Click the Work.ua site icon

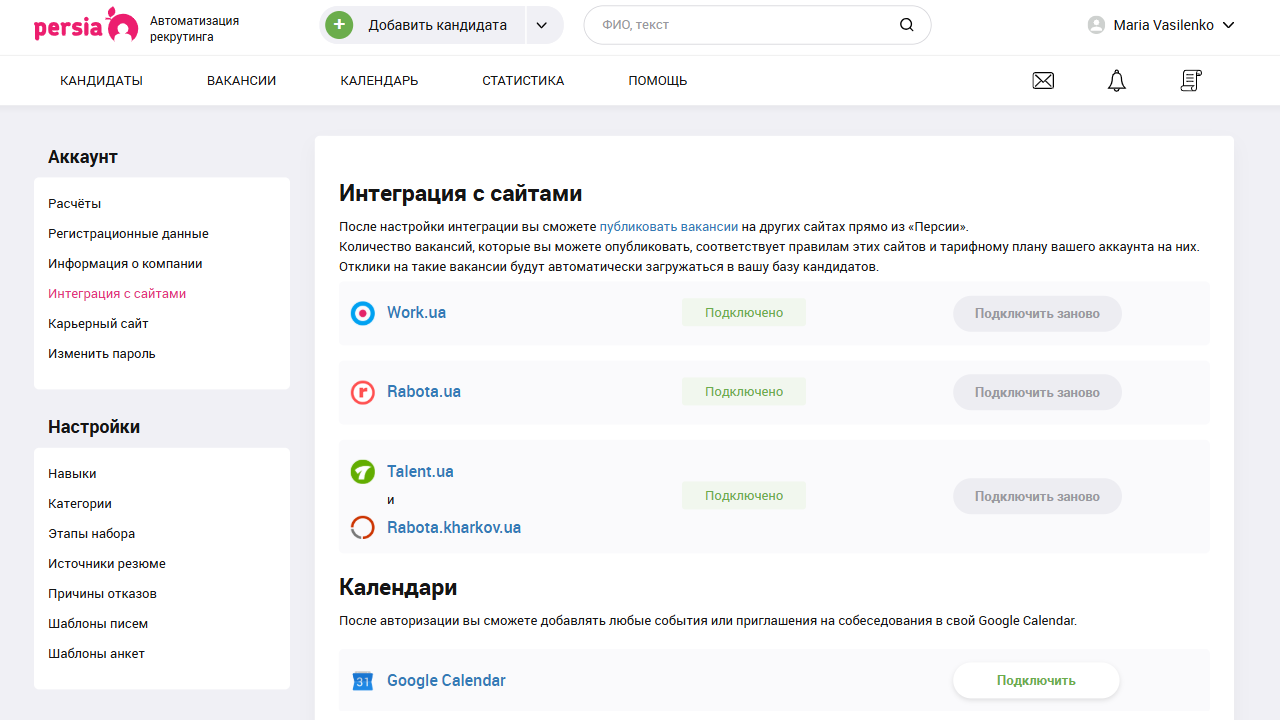tap(363, 312)
